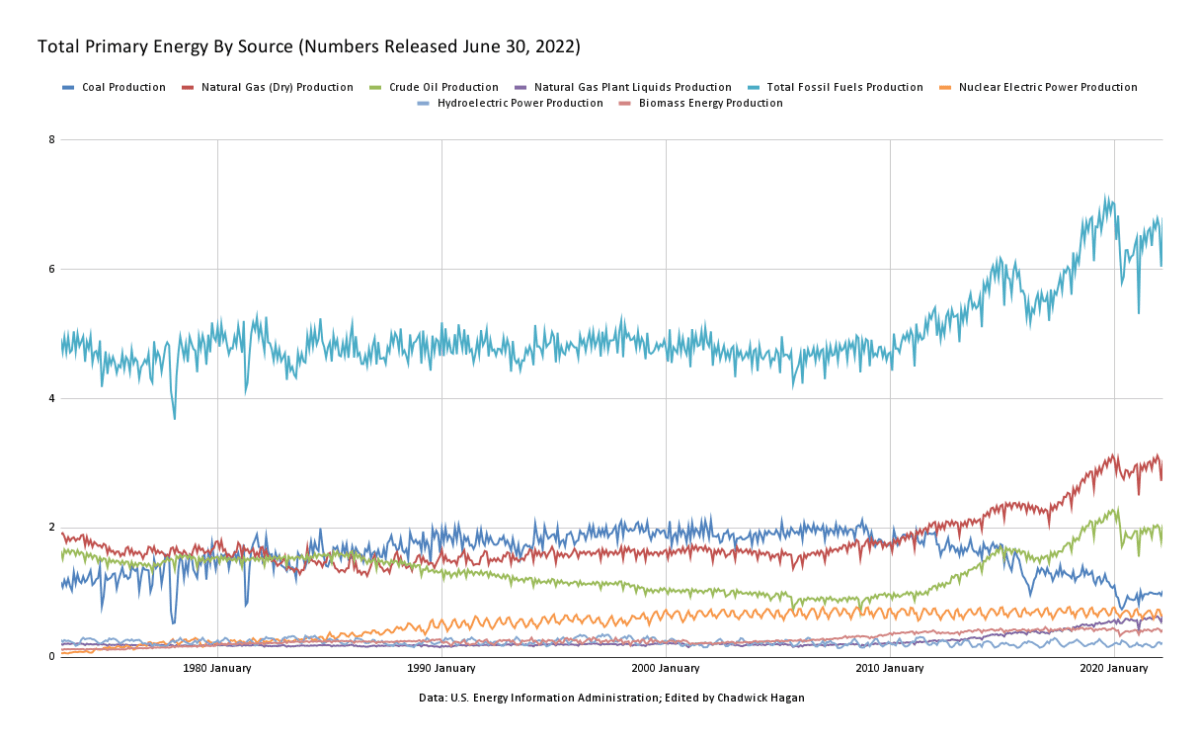Click the '2010 January' x-axis label
This screenshot has width=1200, height=742.
pyautogui.click(x=890, y=668)
